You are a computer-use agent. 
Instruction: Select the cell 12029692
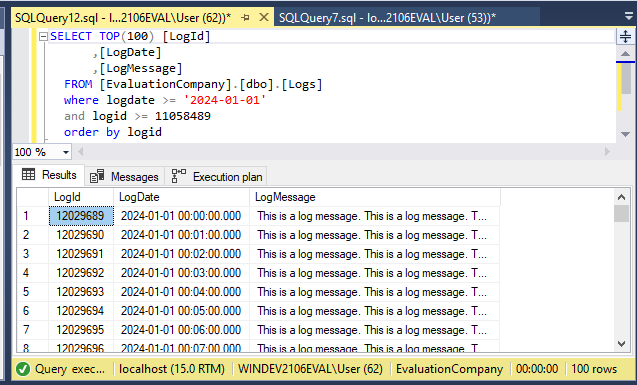pyautogui.click(x=81, y=273)
